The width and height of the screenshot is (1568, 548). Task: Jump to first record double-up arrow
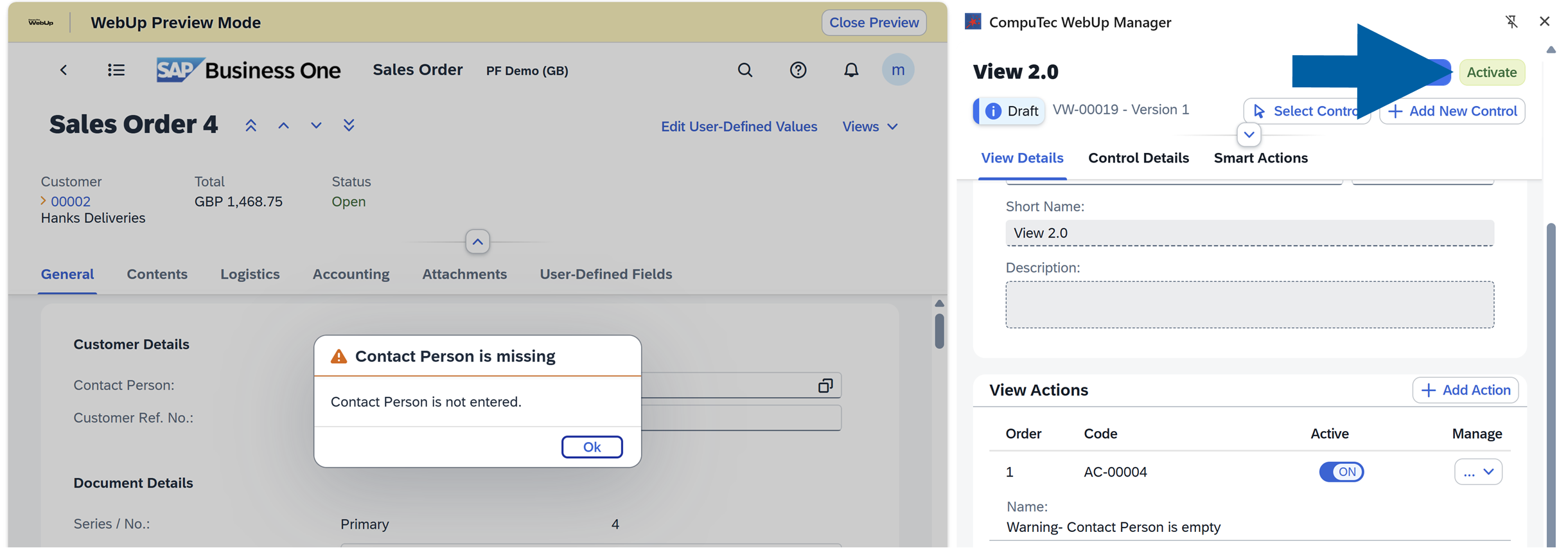pyautogui.click(x=251, y=125)
